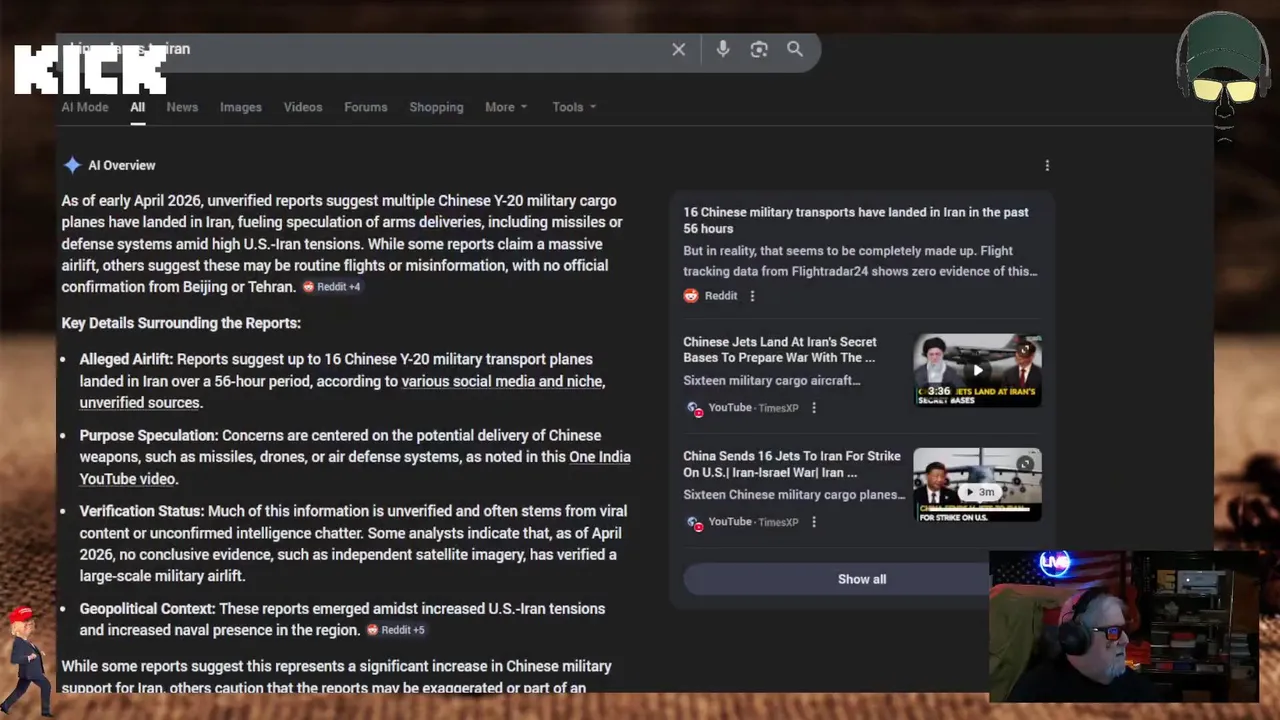1280x720 pixels.
Task: Open the One India YouTube video link
Action: pyautogui.click(x=355, y=468)
